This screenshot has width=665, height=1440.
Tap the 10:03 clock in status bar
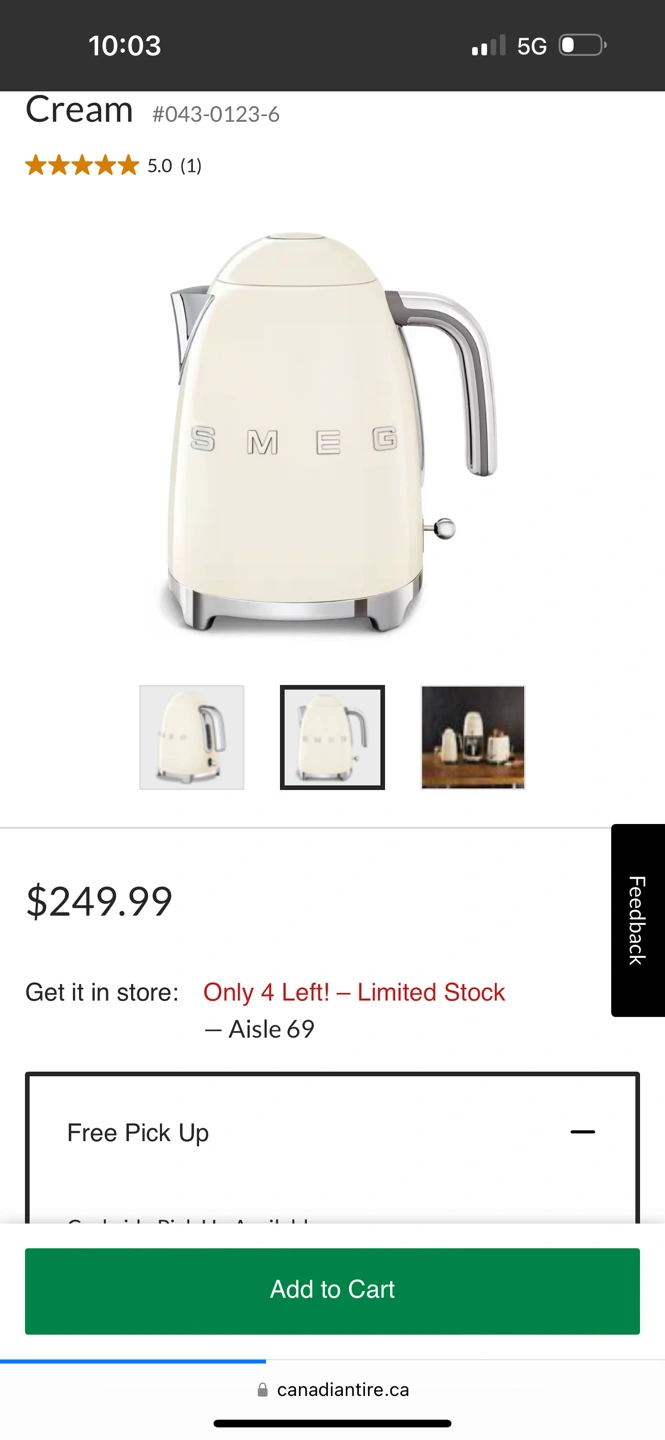(x=125, y=45)
